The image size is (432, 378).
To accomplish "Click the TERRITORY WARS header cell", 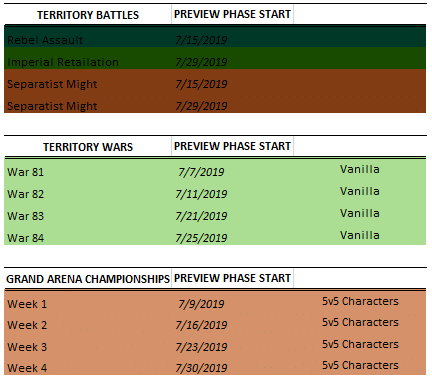I will [88, 147].
